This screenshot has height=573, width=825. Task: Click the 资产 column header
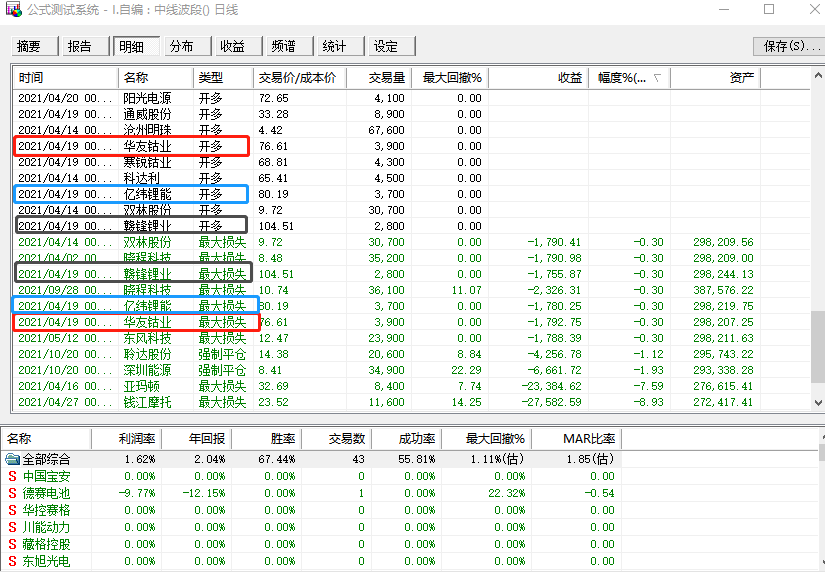[x=742, y=78]
